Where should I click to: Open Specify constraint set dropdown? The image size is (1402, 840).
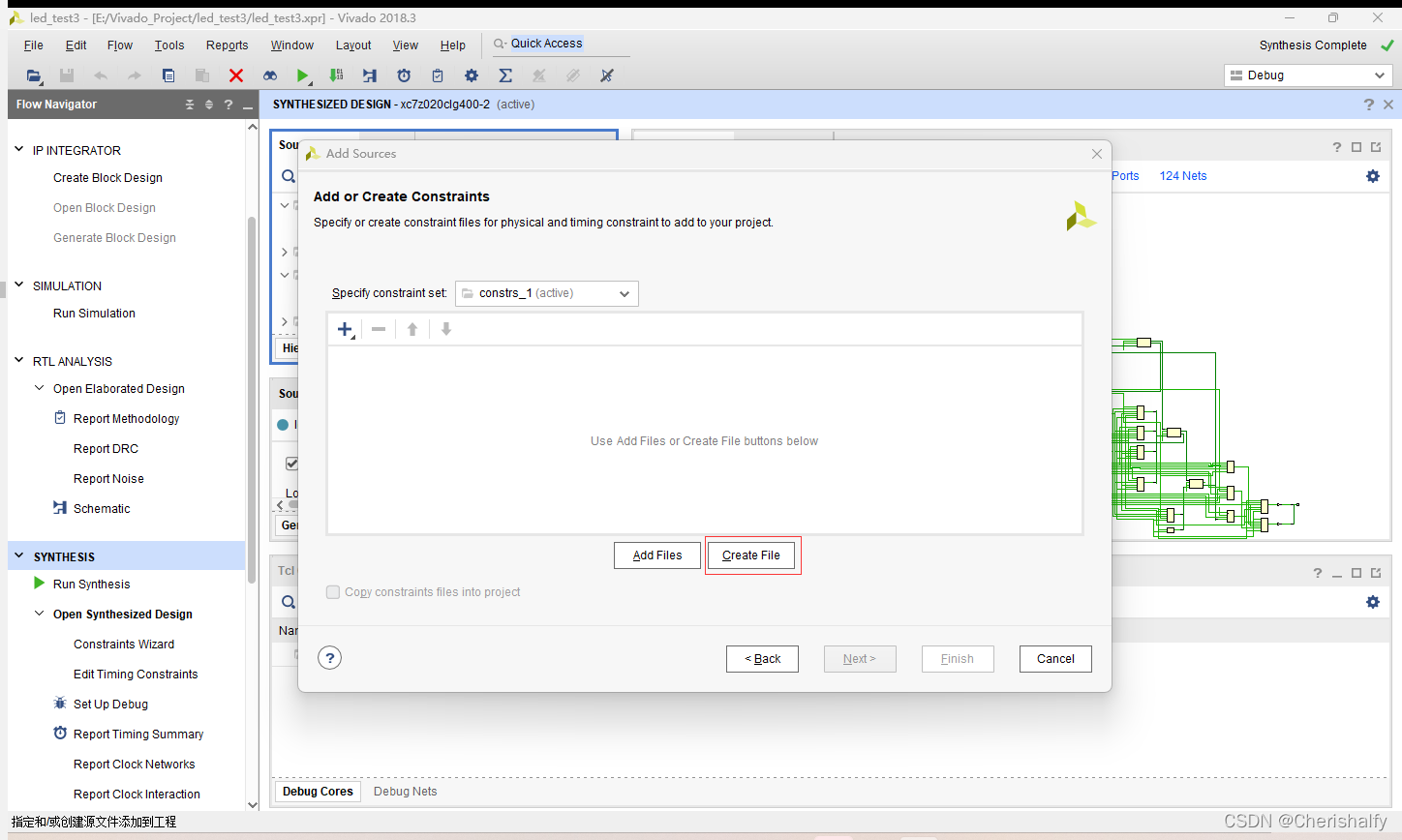click(547, 293)
